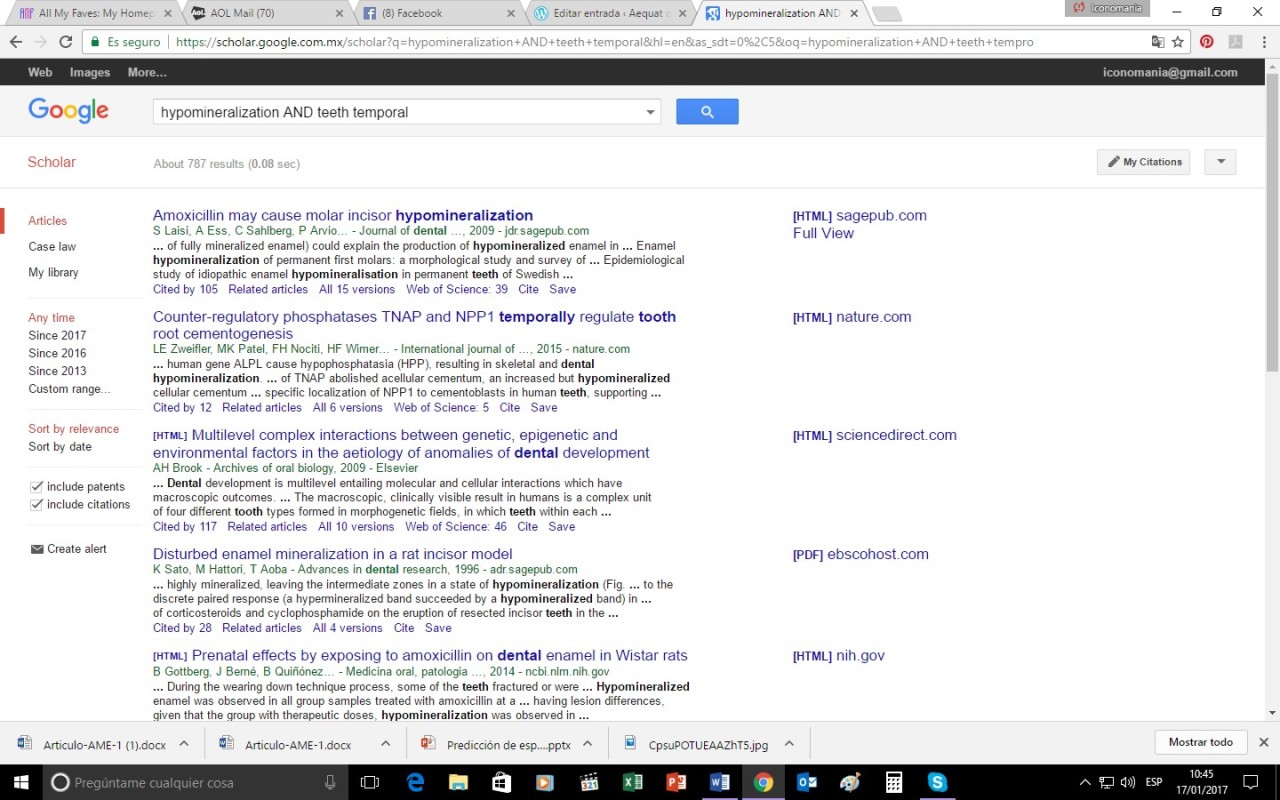Click the Scholar search input field
Image resolution: width=1280 pixels, height=800 pixels.
[398, 112]
